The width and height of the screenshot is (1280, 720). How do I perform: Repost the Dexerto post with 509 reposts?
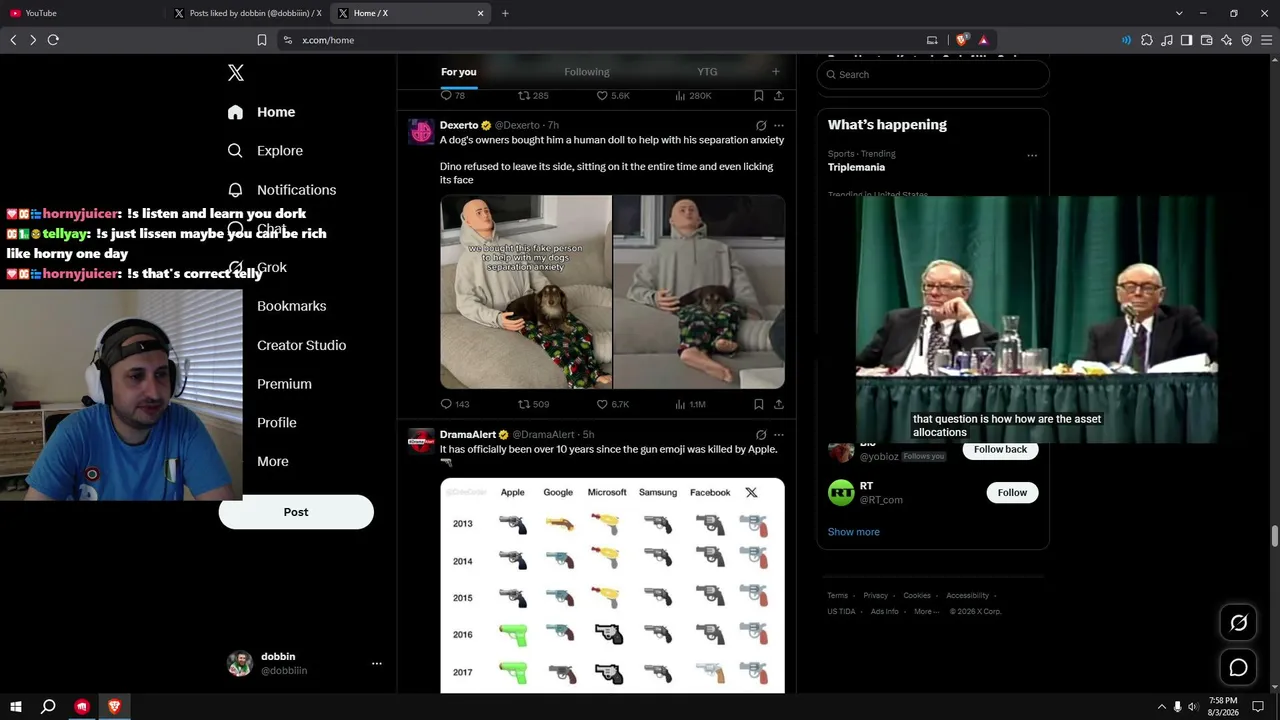point(534,404)
